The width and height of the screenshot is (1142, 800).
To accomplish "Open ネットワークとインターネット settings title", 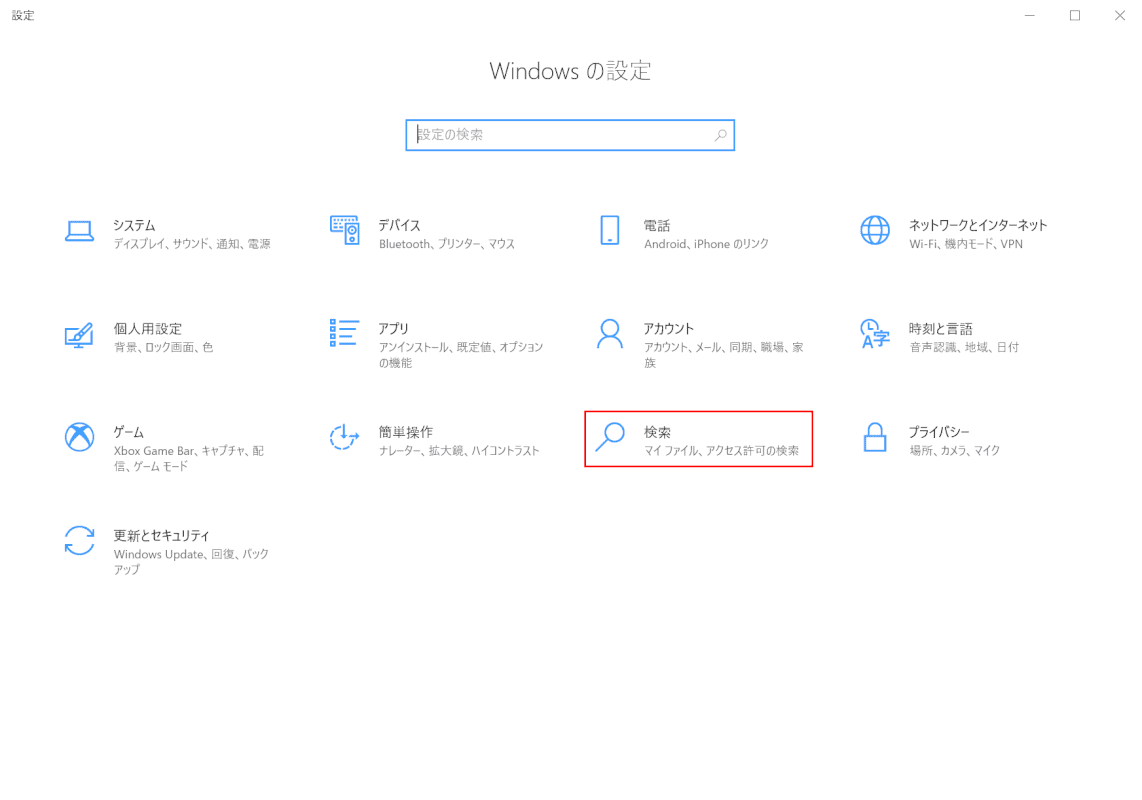I will (x=977, y=225).
